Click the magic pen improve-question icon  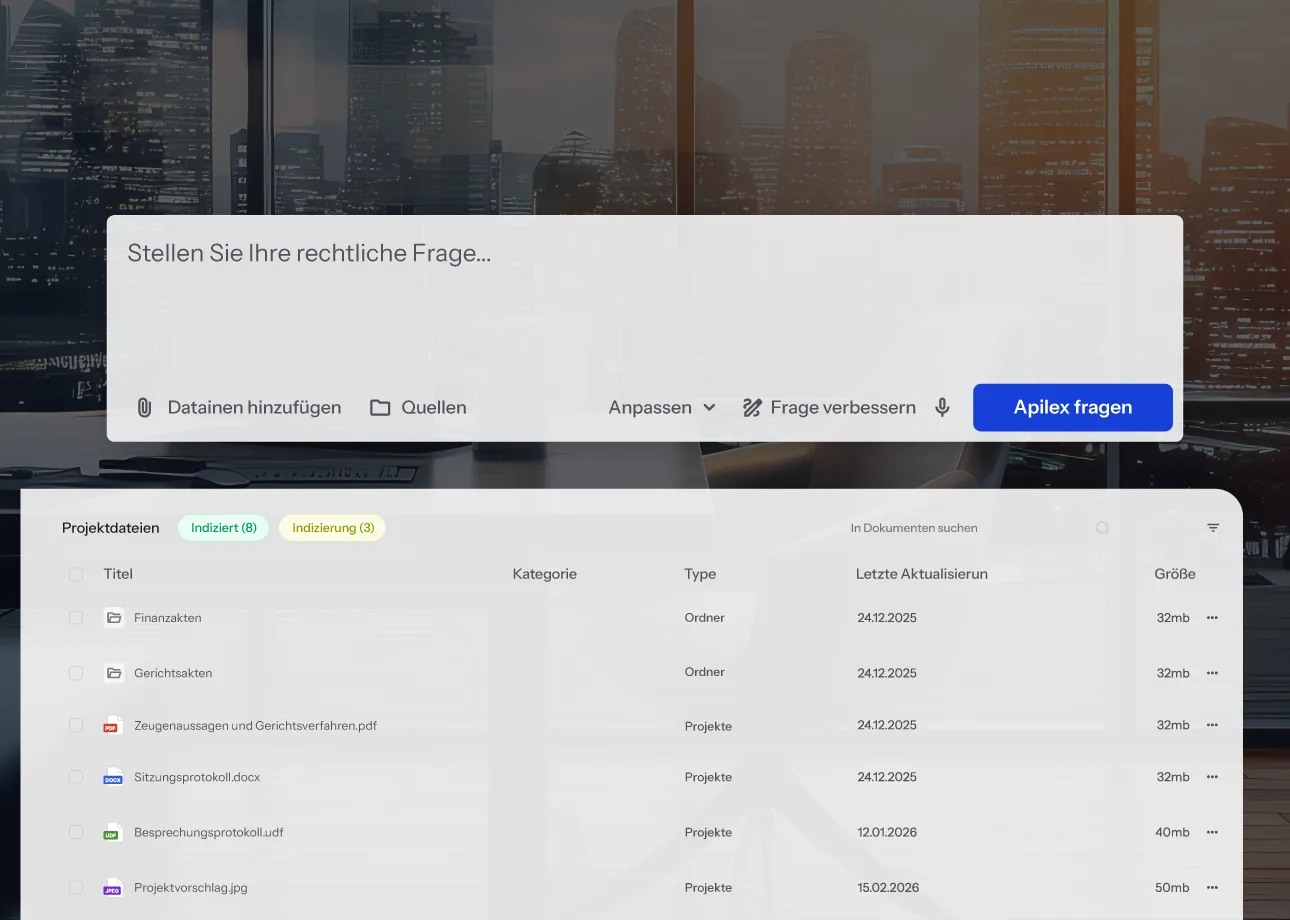tap(752, 408)
